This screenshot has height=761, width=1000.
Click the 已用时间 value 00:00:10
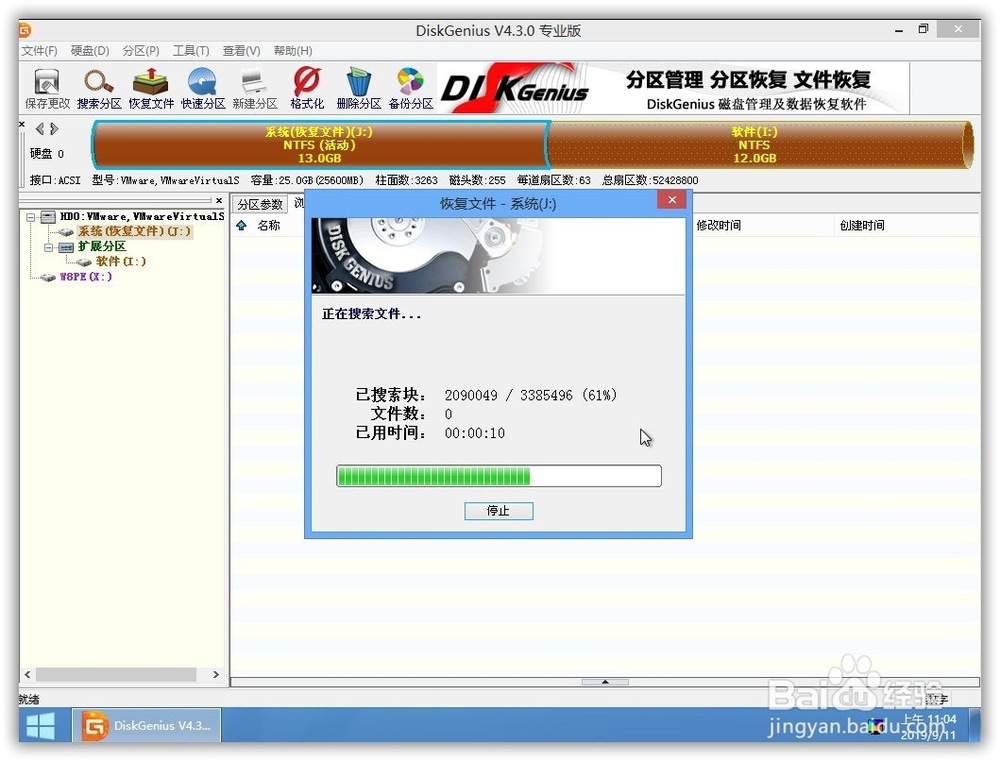(x=475, y=434)
